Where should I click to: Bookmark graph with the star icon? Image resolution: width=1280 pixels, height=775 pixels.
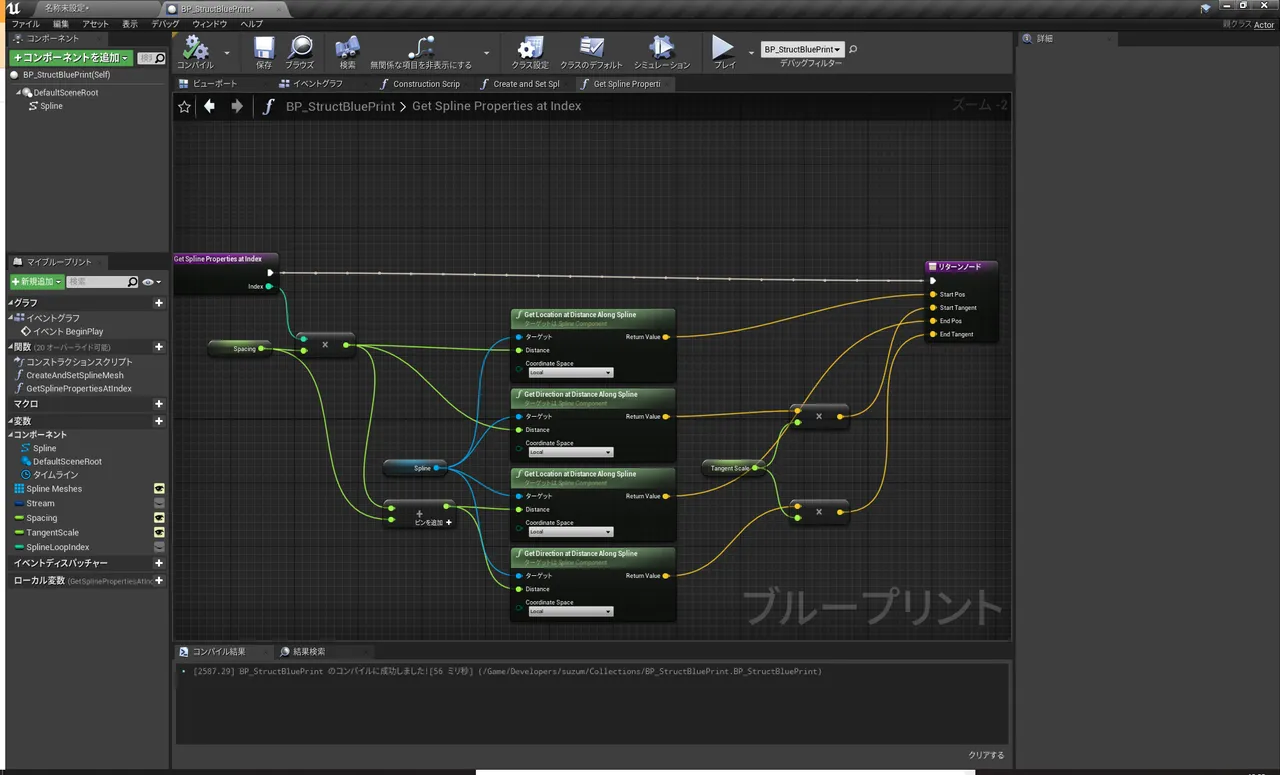[184, 106]
